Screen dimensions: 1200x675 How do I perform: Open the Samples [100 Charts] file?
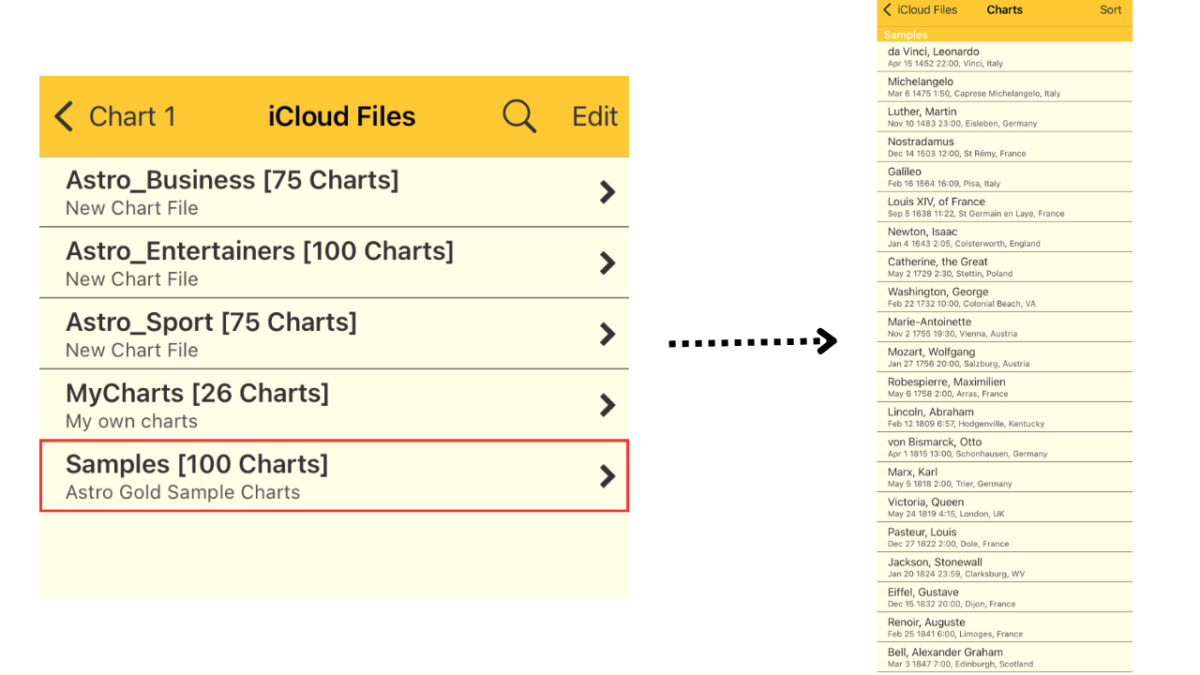click(300, 476)
